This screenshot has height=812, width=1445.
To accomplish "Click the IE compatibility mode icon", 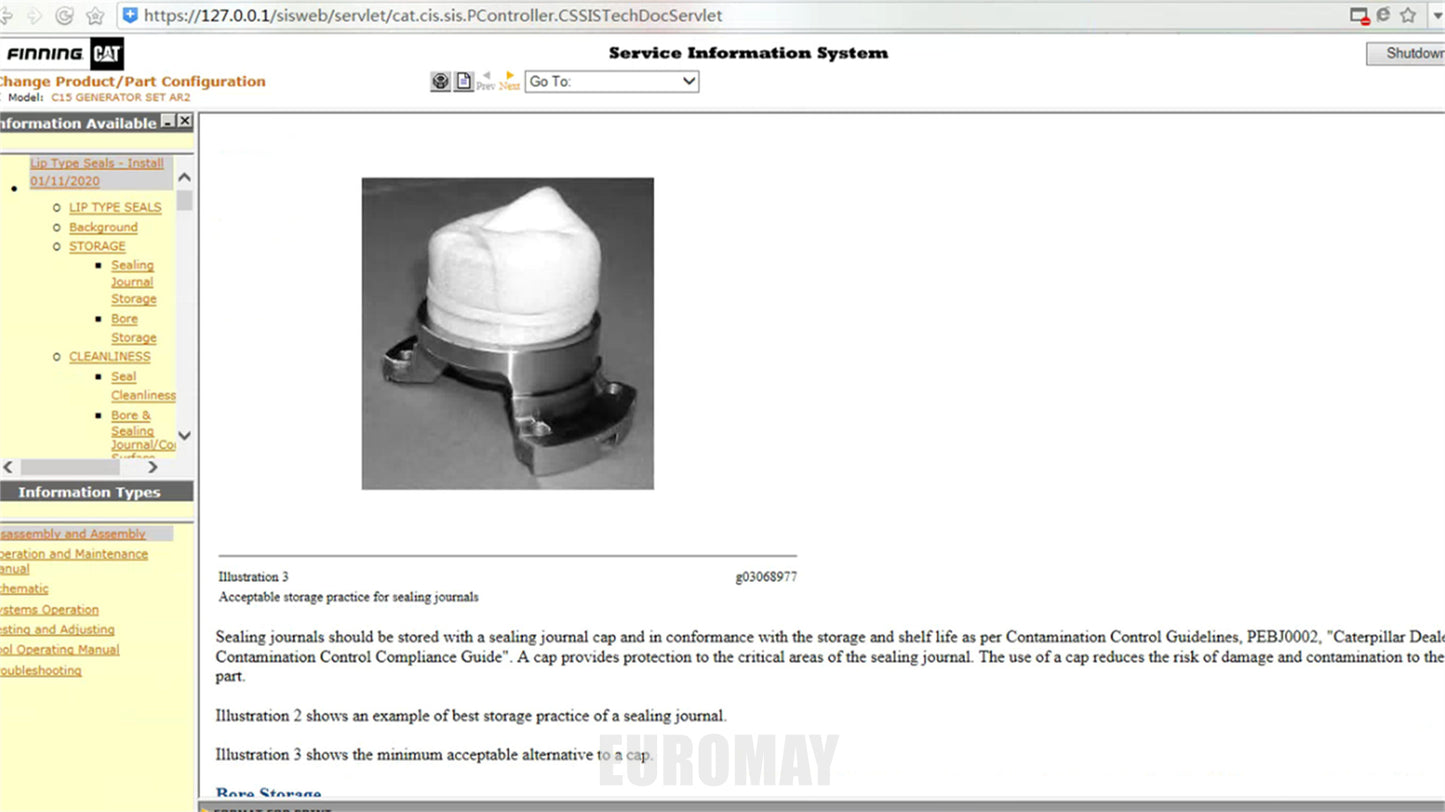I will [1384, 15].
